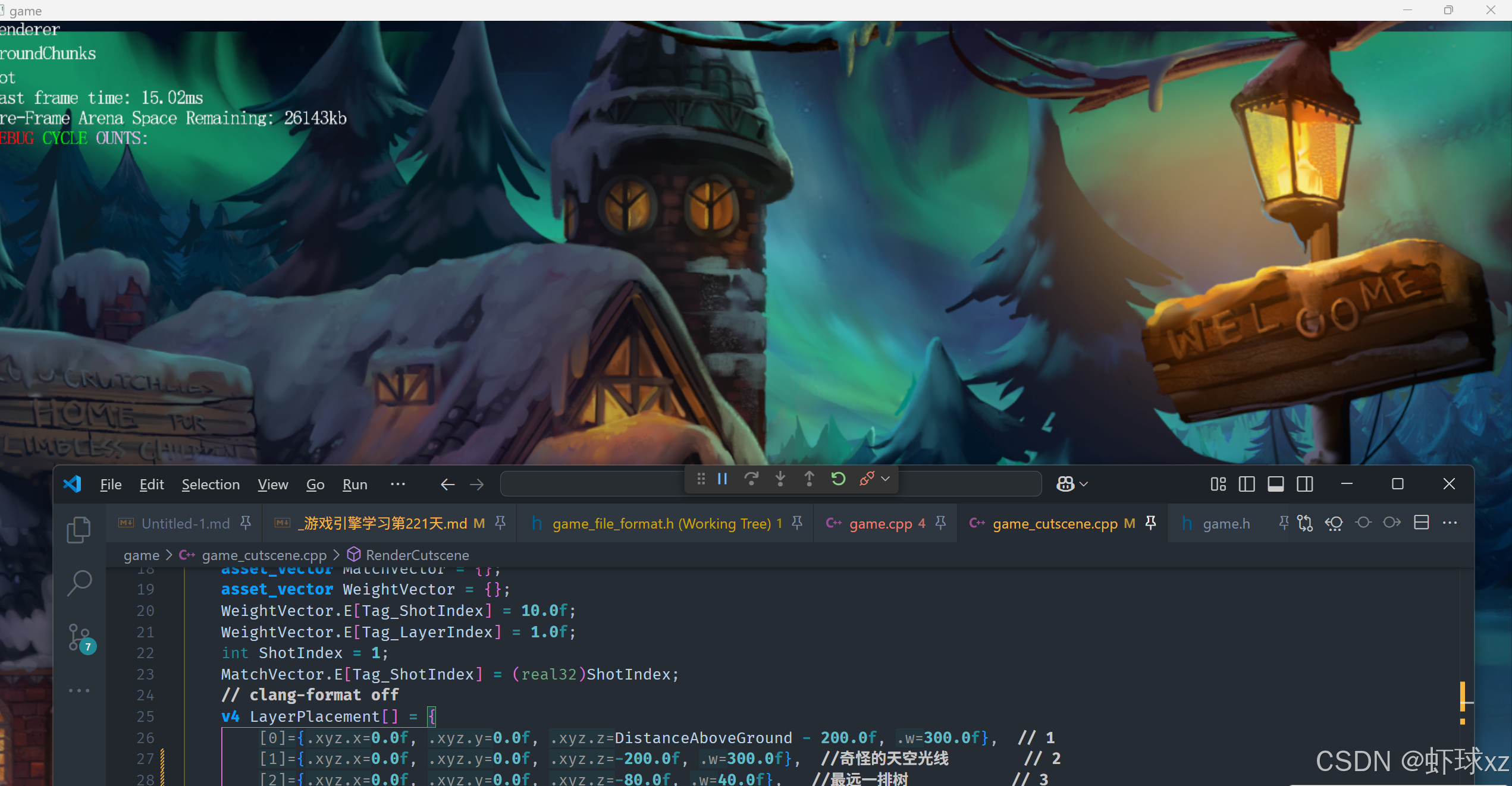Click the debug Step Over icon
The image size is (1512, 786).
751,479
